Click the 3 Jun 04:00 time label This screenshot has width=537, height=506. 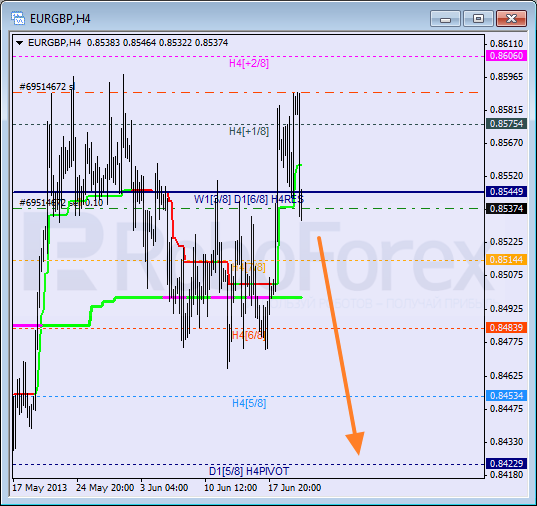(164, 488)
